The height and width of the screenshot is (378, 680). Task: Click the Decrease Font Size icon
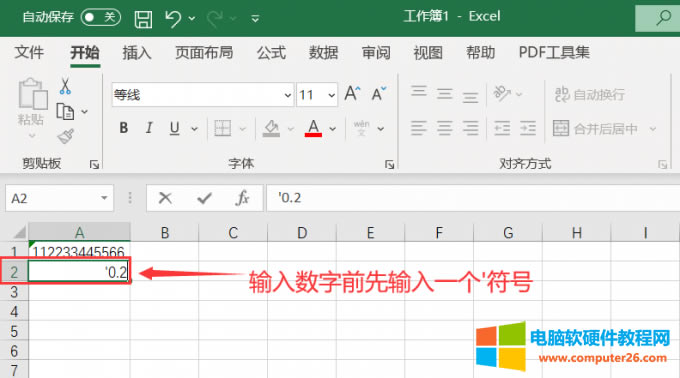point(379,94)
